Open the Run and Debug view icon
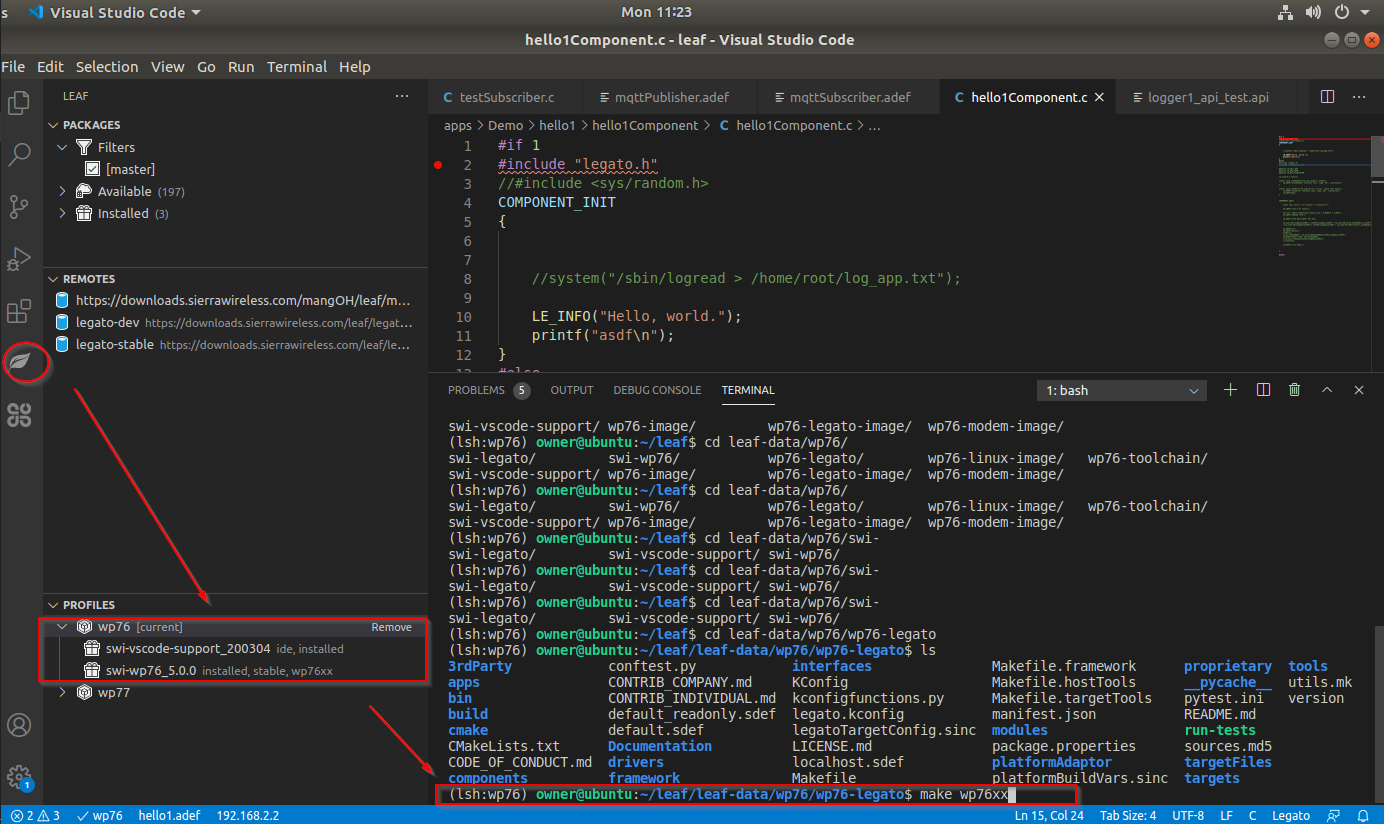 (19, 259)
